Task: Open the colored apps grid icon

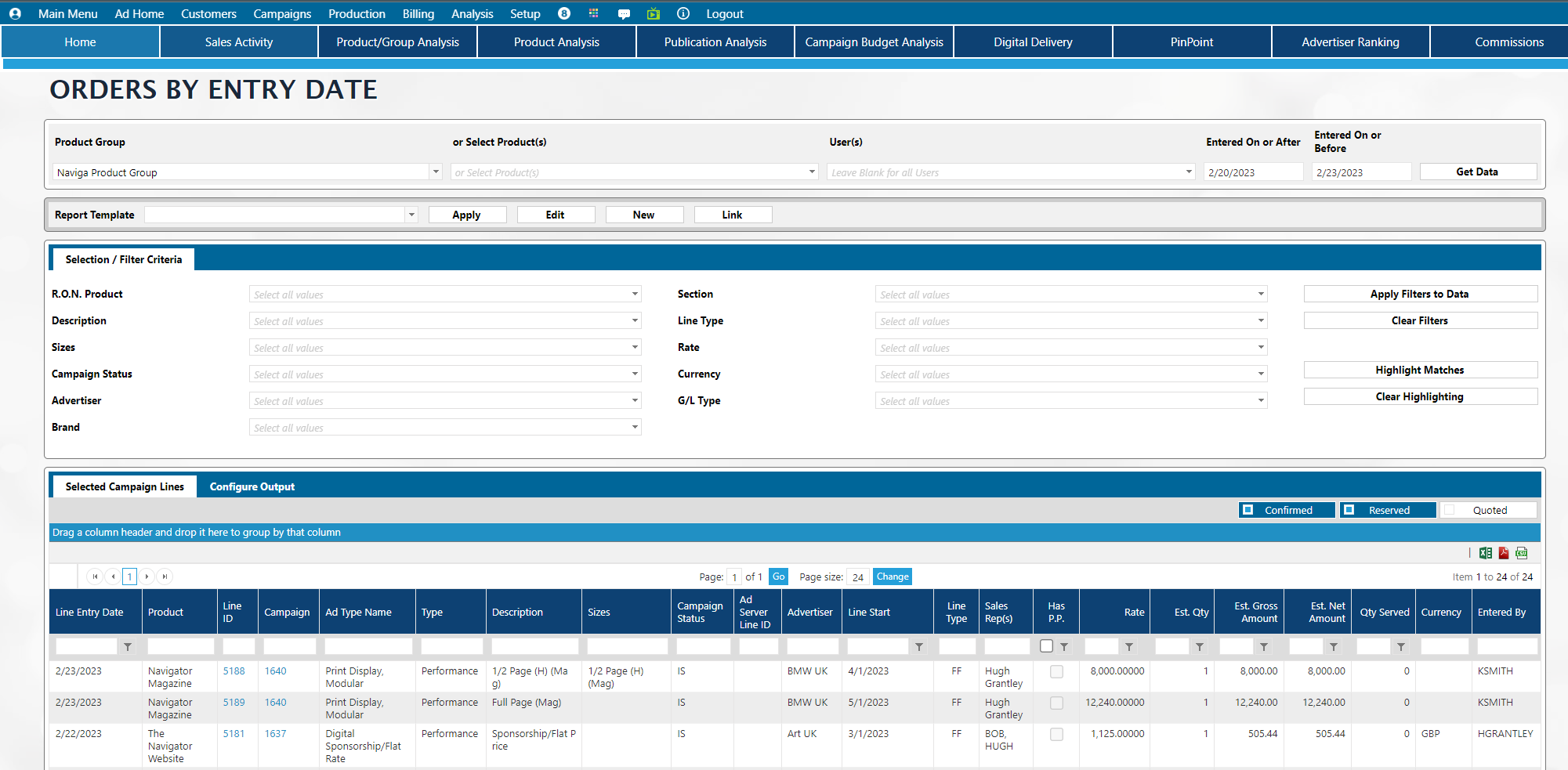Action: coord(594,13)
